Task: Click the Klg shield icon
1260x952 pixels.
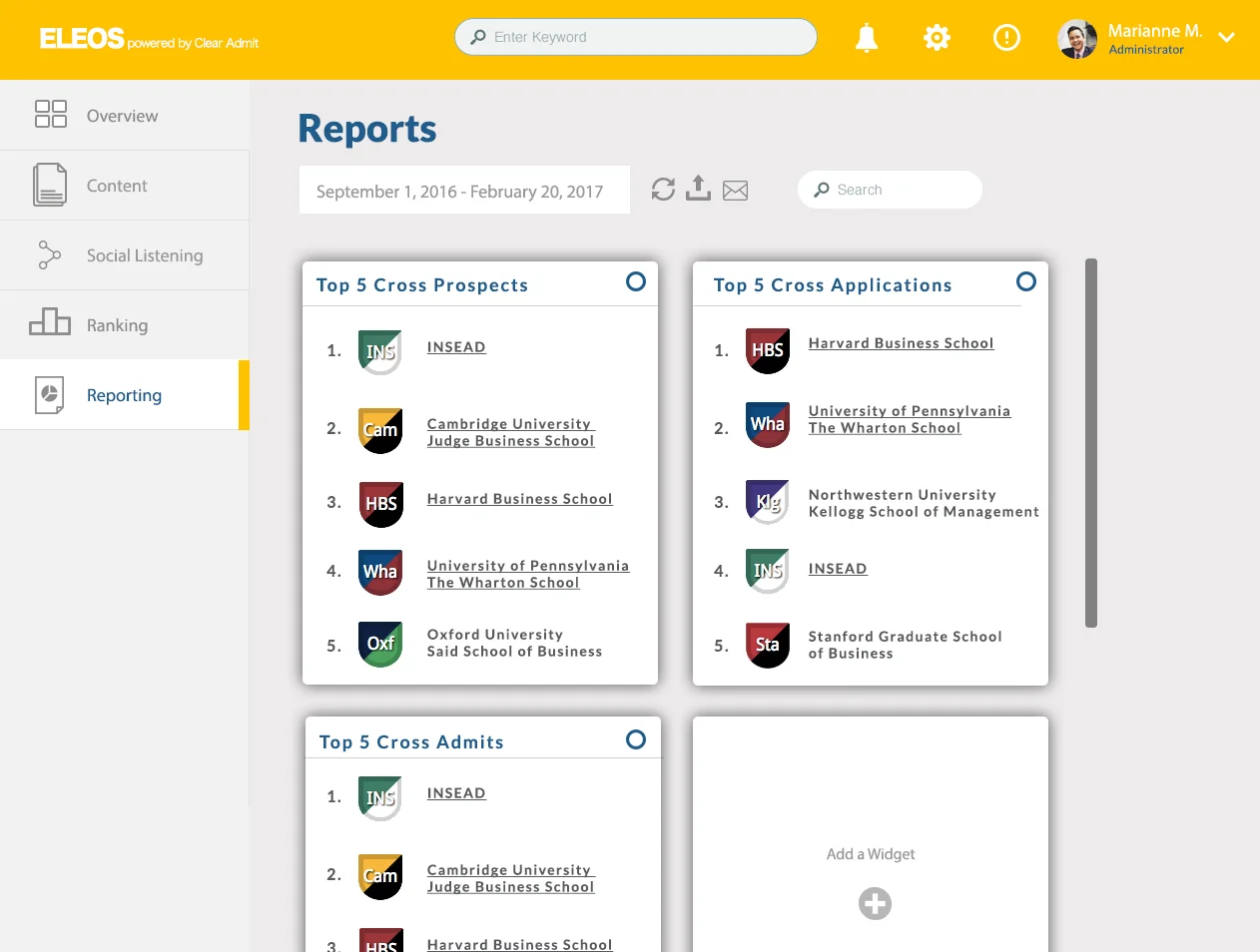Action: (768, 502)
